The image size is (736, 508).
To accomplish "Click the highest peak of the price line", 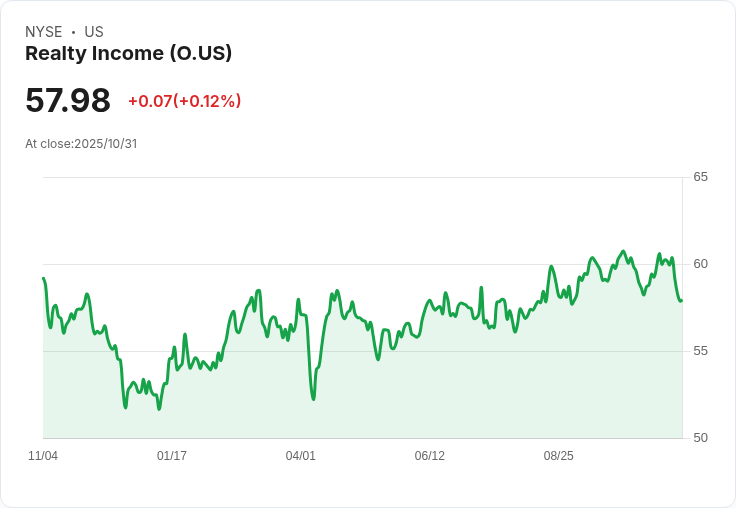I will point(623,251).
